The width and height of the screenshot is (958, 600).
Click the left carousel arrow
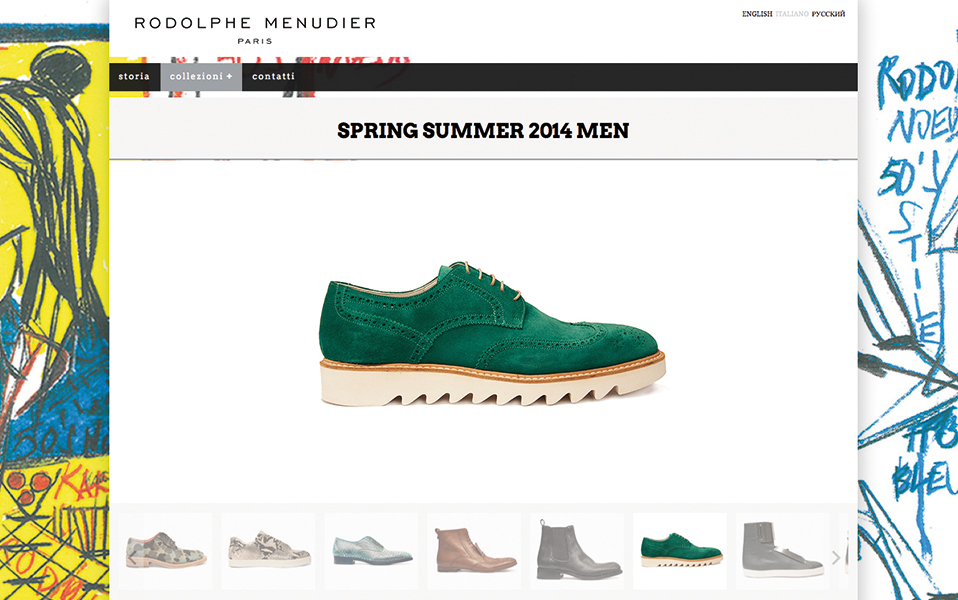click(x=131, y=557)
